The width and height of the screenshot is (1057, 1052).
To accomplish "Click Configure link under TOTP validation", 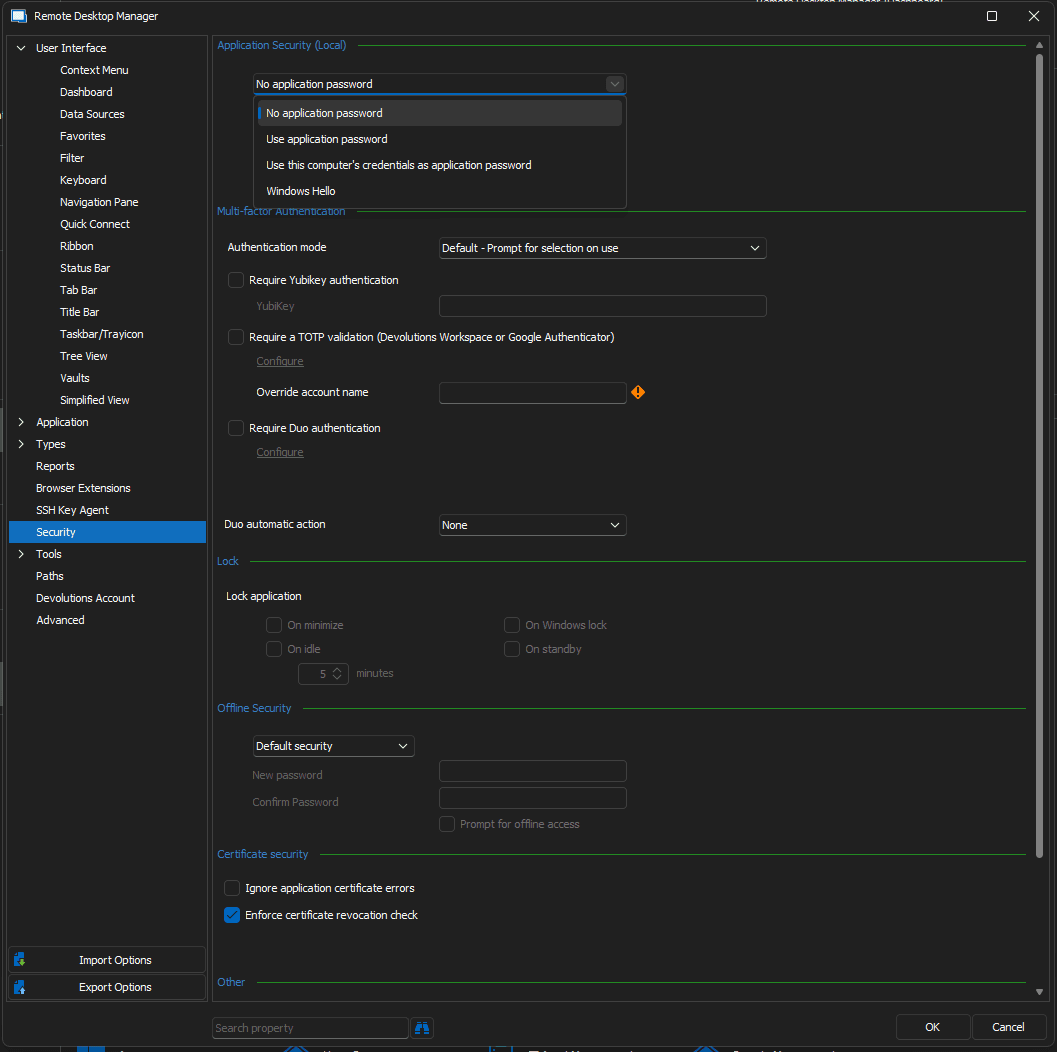I will point(280,361).
